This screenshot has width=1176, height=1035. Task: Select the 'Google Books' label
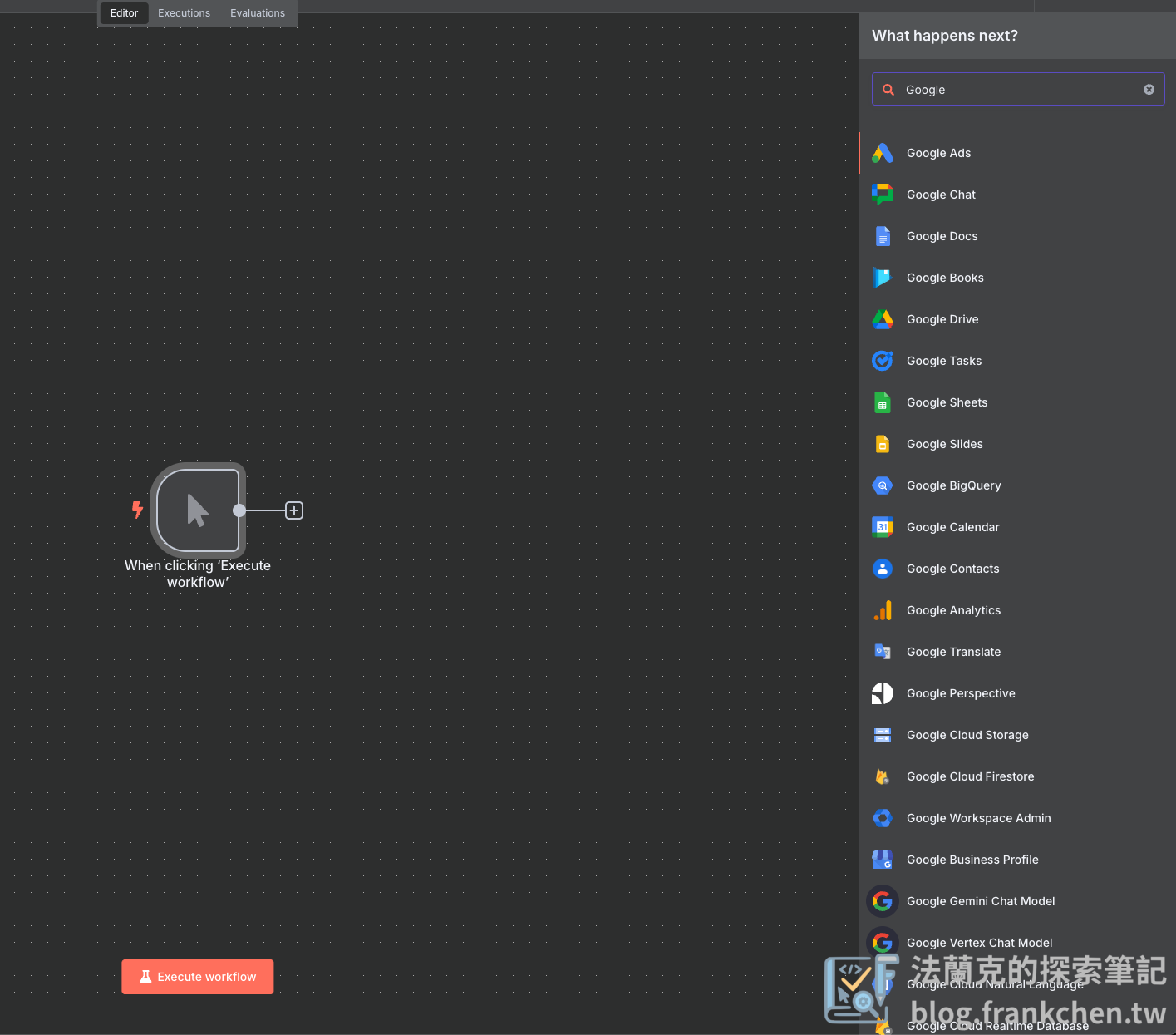[946, 278]
